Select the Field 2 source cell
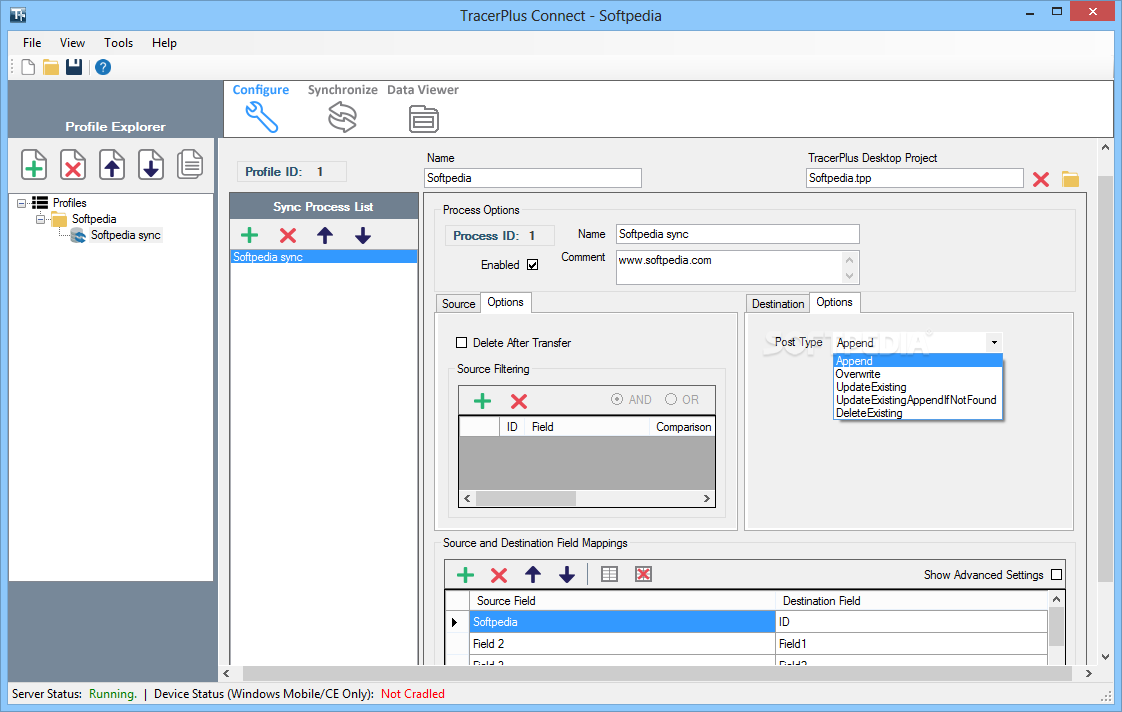Screen dimensions: 1122x712 [622, 644]
